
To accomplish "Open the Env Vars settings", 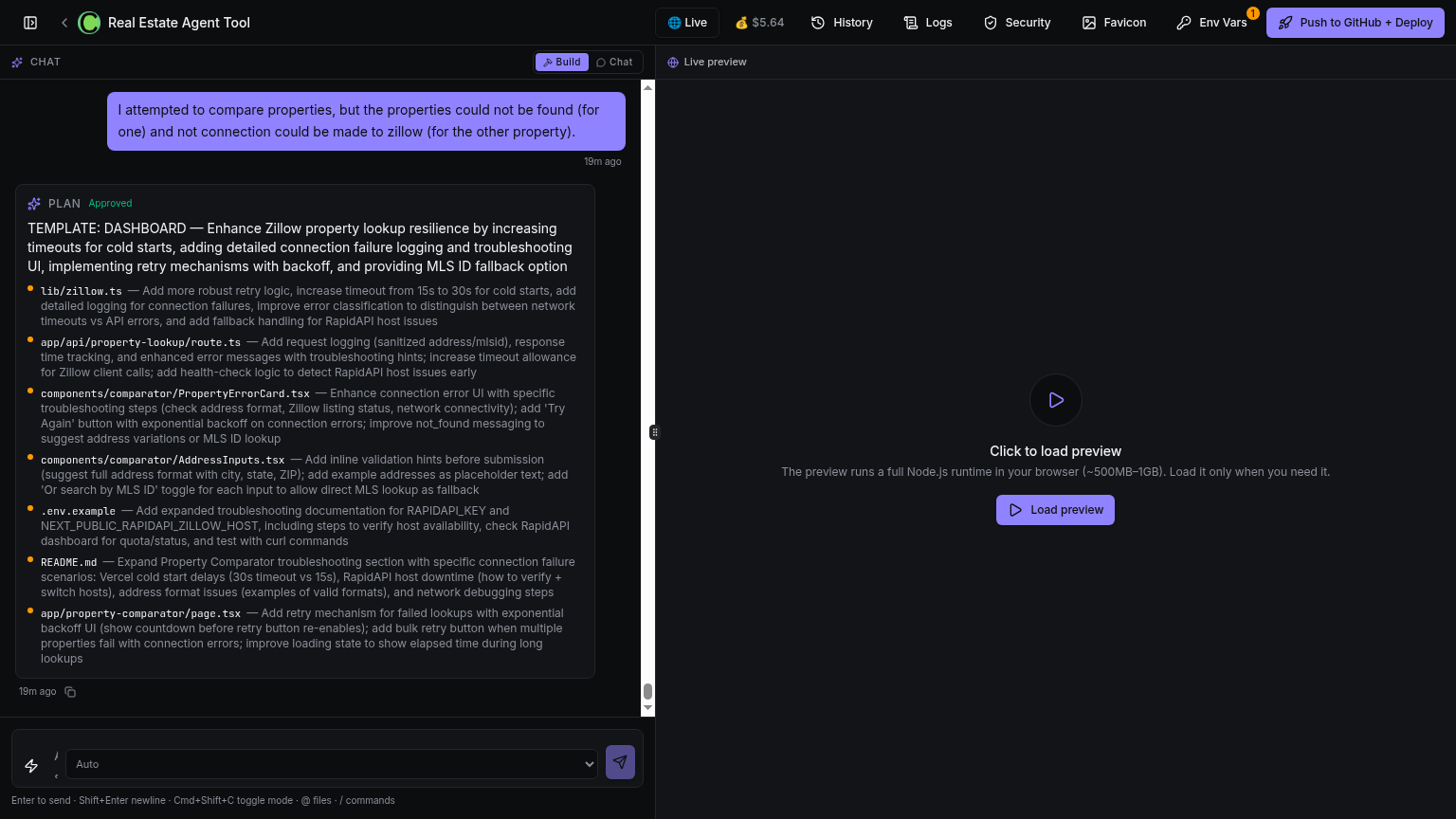I will [x=1212, y=23].
